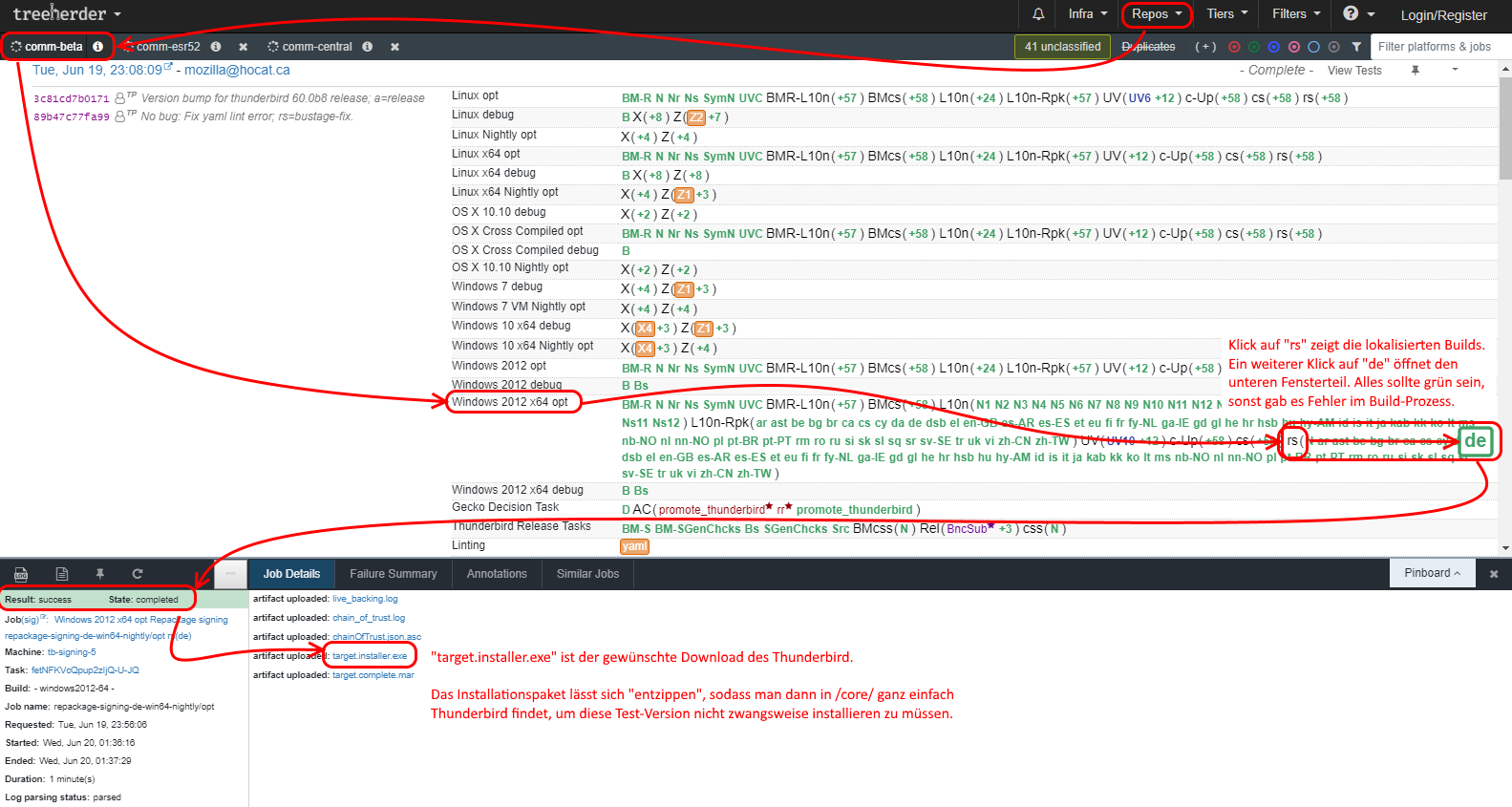Toggle the gray status filter circle
Screen dimensions: 1512x807
pyautogui.click(x=1334, y=47)
